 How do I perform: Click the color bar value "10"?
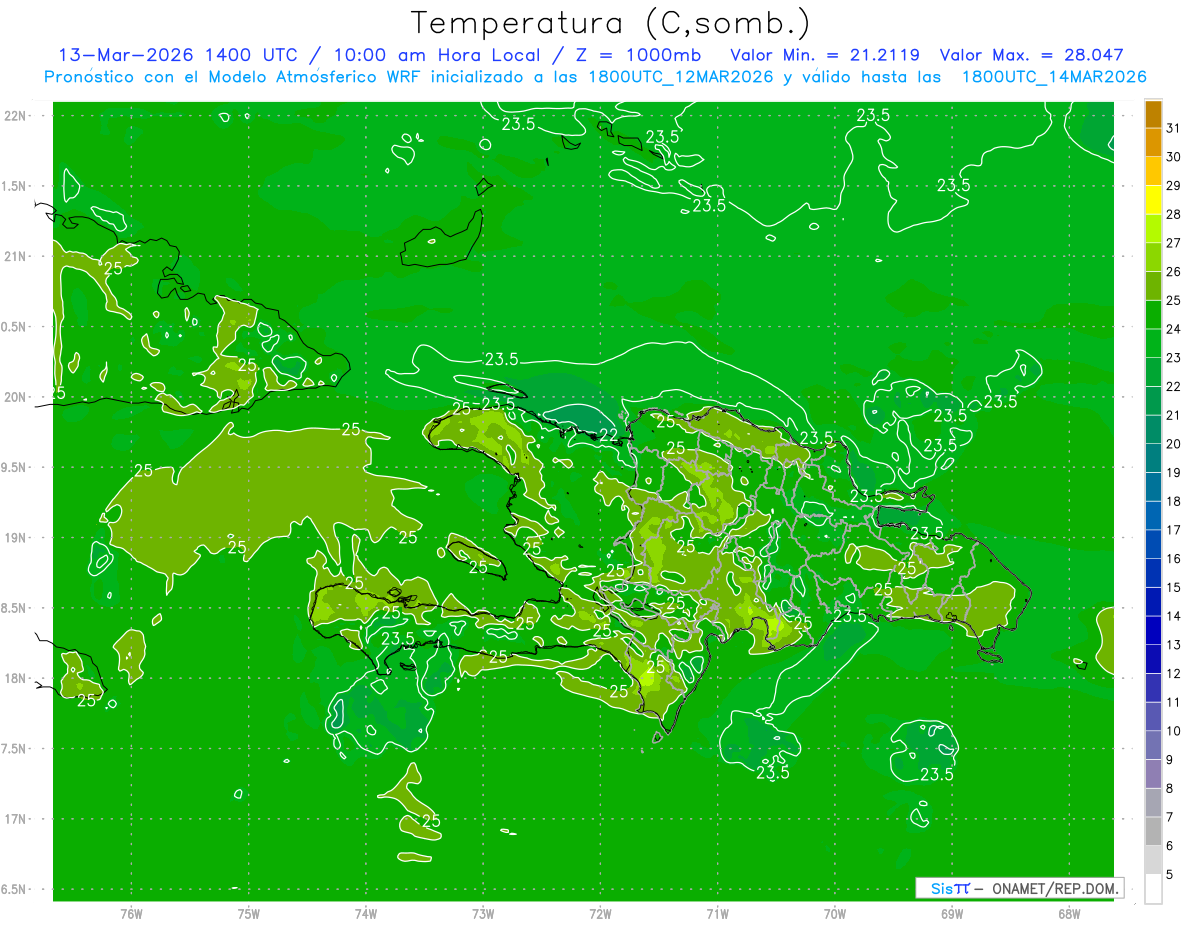[1174, 730]
